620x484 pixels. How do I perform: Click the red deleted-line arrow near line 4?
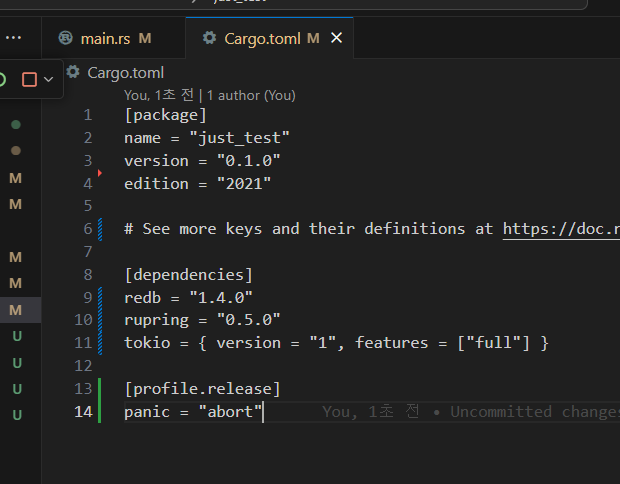pyautogui.click(x=100, y=173)
